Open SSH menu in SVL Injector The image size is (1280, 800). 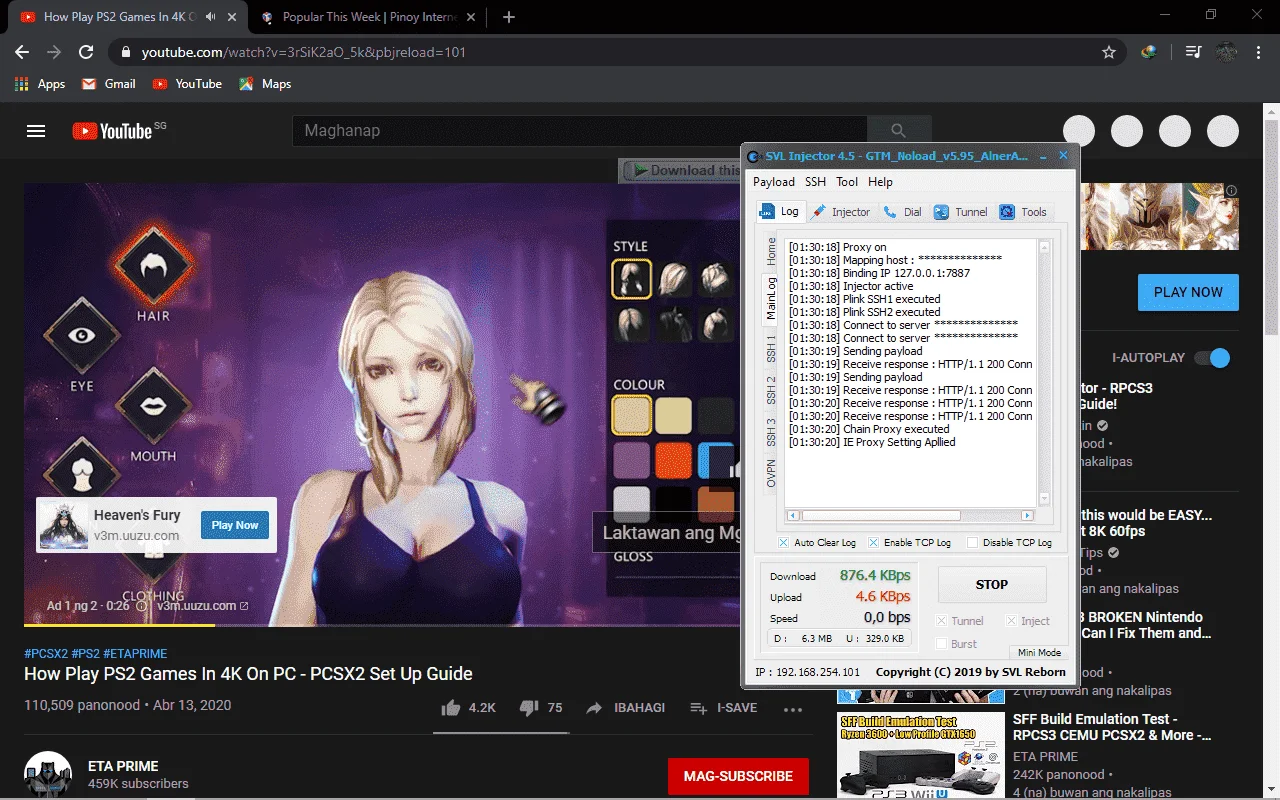(816, 182)
